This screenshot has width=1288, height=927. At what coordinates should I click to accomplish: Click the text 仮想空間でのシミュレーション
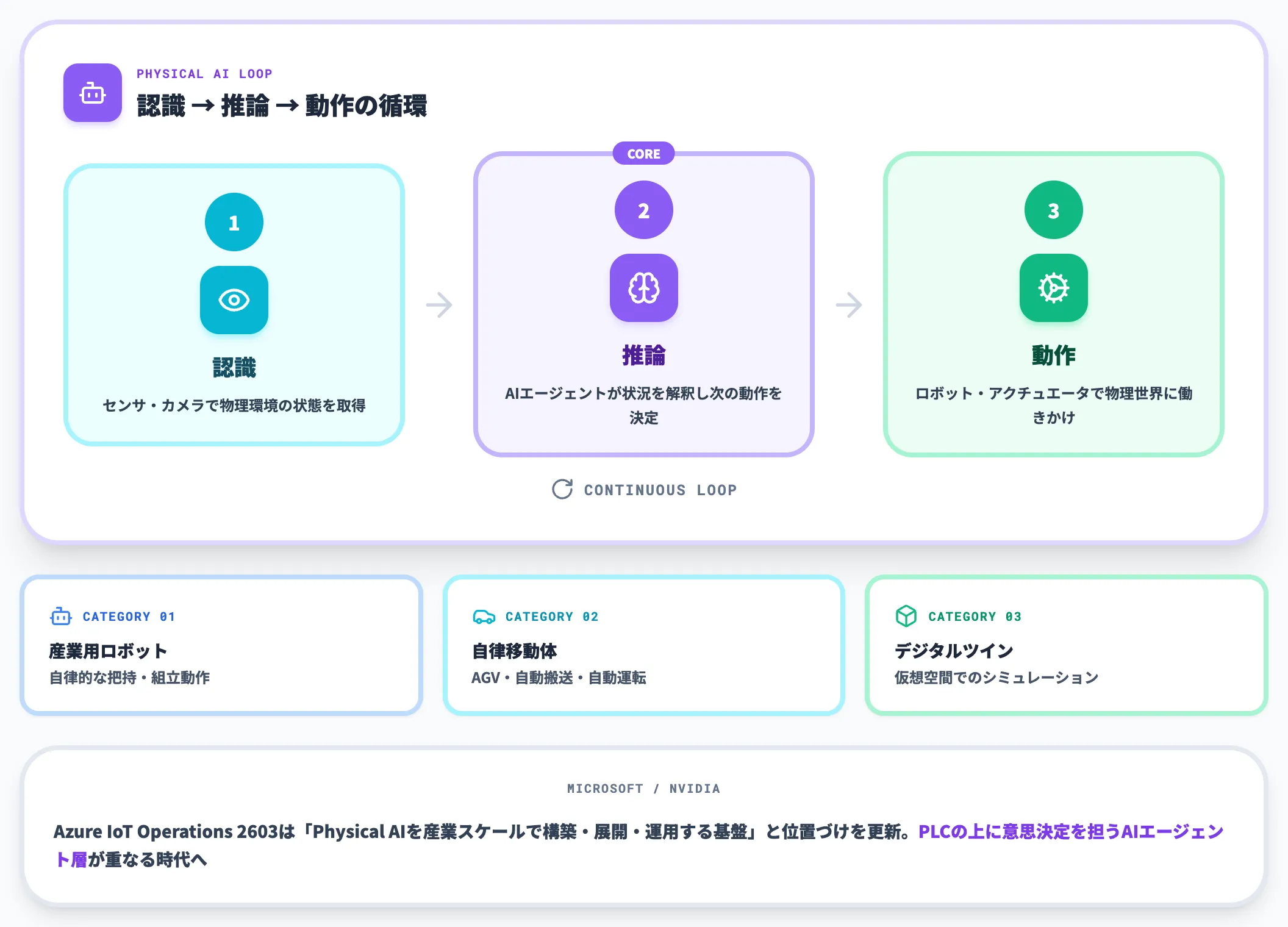coord(996,678)
